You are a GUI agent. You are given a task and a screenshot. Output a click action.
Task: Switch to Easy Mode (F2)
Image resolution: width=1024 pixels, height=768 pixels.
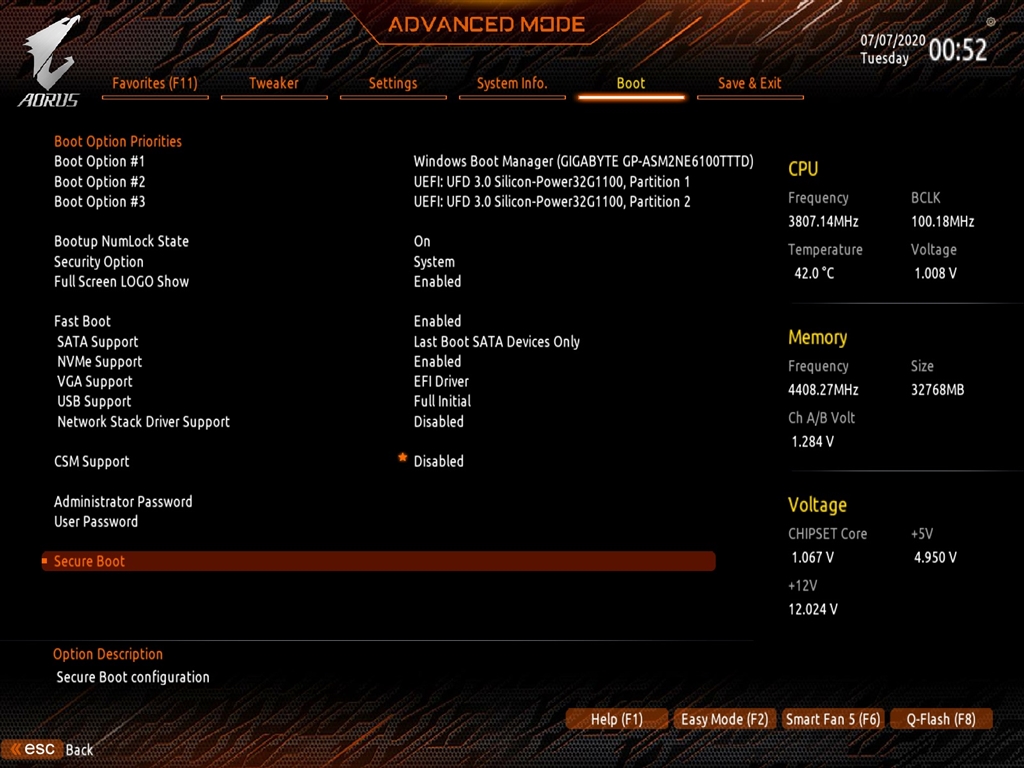[x=724, y=718]
